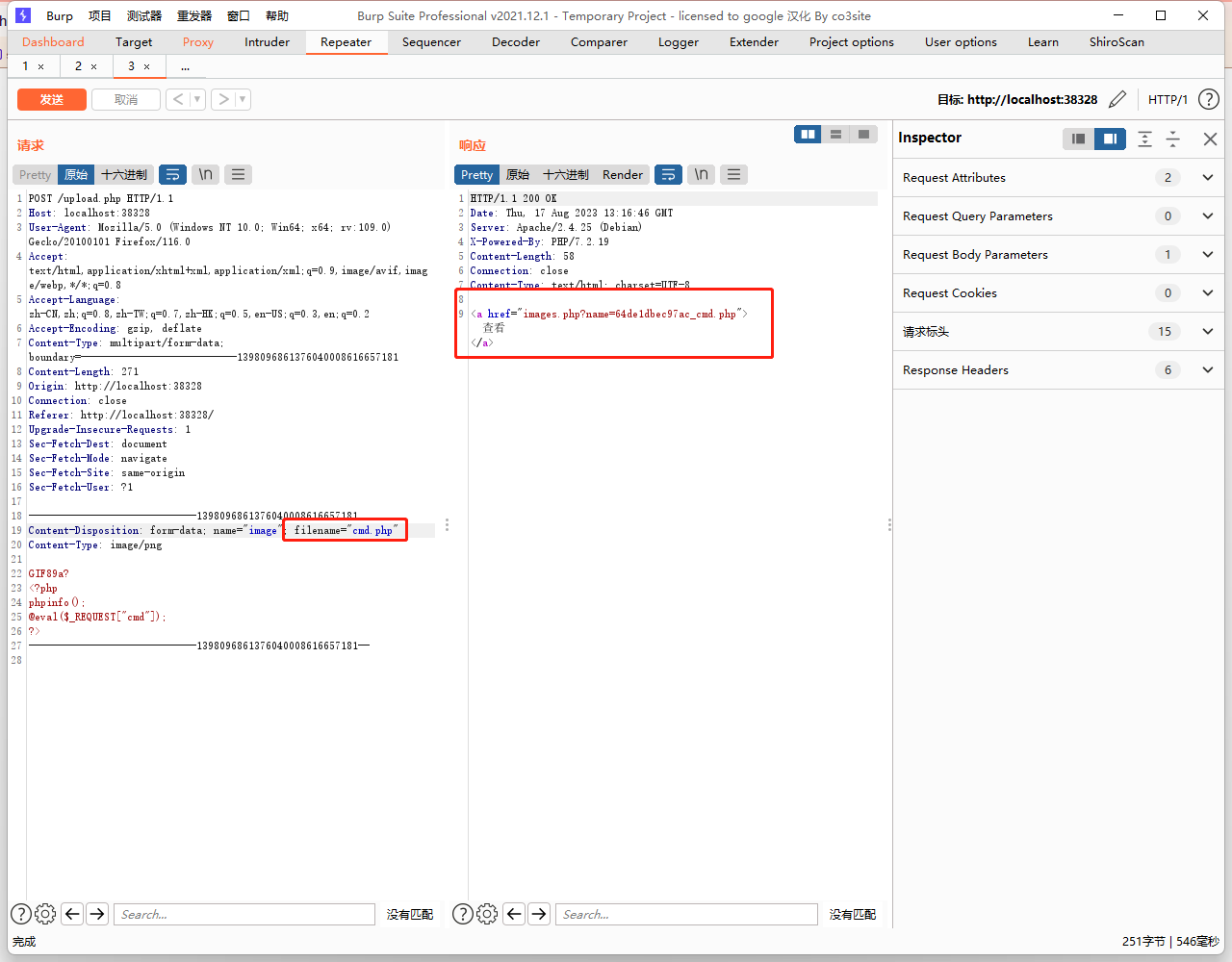Image resolution: width=1232 pixels, height=962 pixels.
Task: Open the ShiroScan extension tab
Action: tap(1116, 41)
